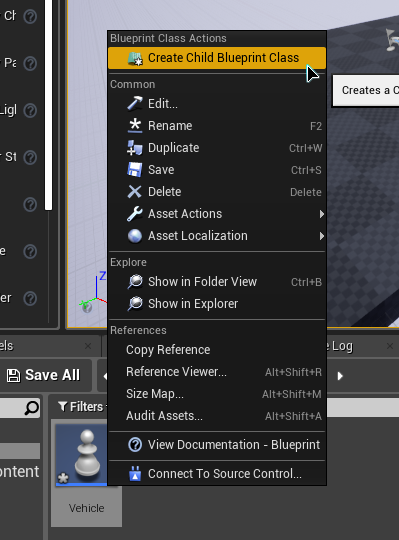Screen dimensions: 399x540
Task: Choose Show in Folder View
Action: pyautogui.click(x=217, y=282)
